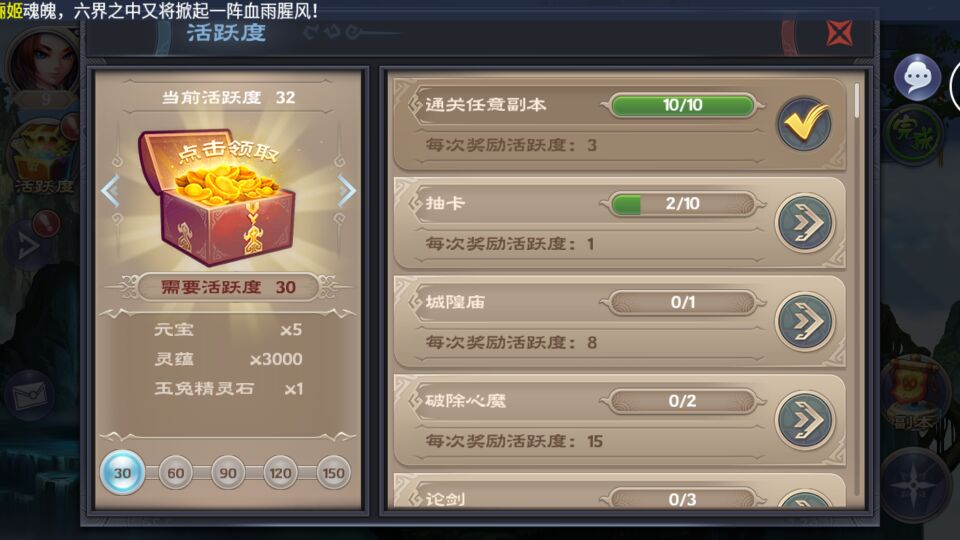Click the 抽卡 progress bar 2/10
Image resolution: width=960 pixels, height=540 pixels.
click(683, 204)
